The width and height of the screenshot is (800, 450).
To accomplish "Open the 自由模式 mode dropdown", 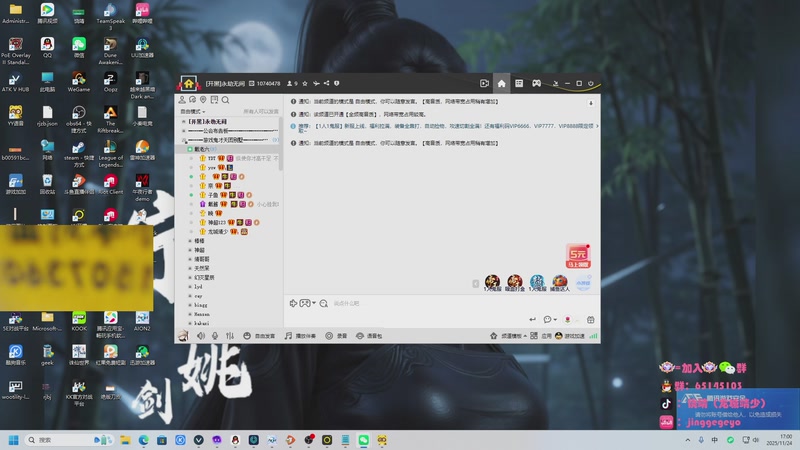I will pos(193,111).
